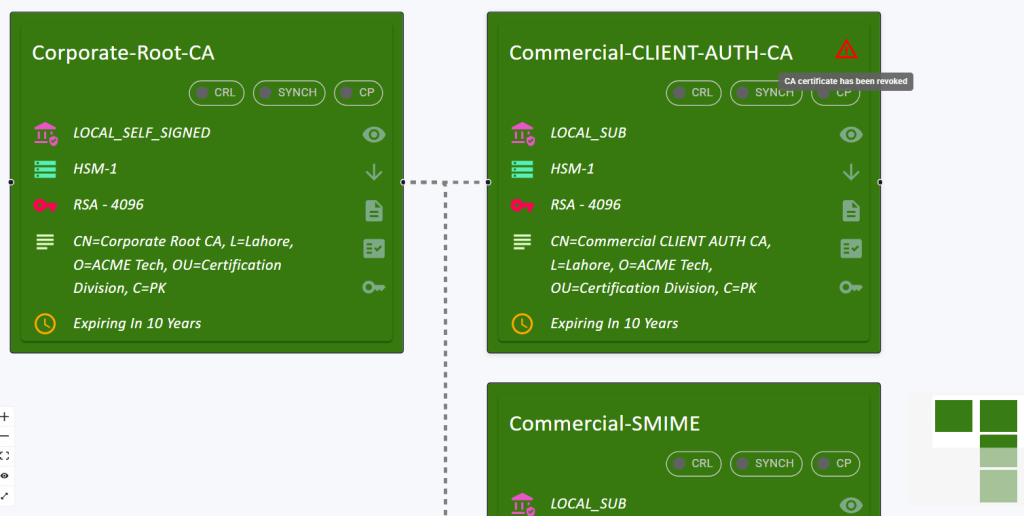Click the CP chip on Commercial-SMIME
This screenshot has height=516, width=1024.
(836, 463)
